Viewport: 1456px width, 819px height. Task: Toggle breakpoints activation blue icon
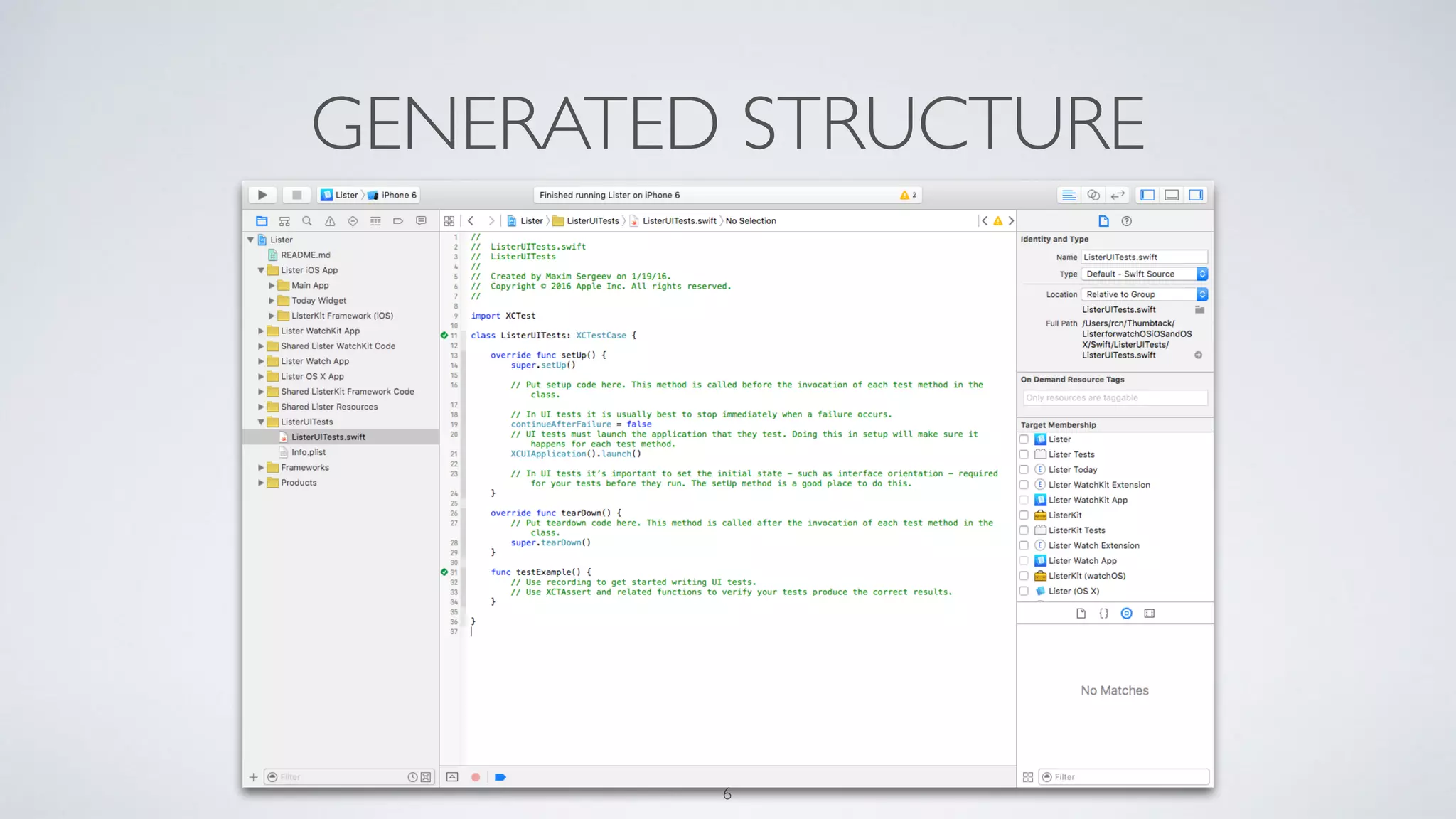500,777
